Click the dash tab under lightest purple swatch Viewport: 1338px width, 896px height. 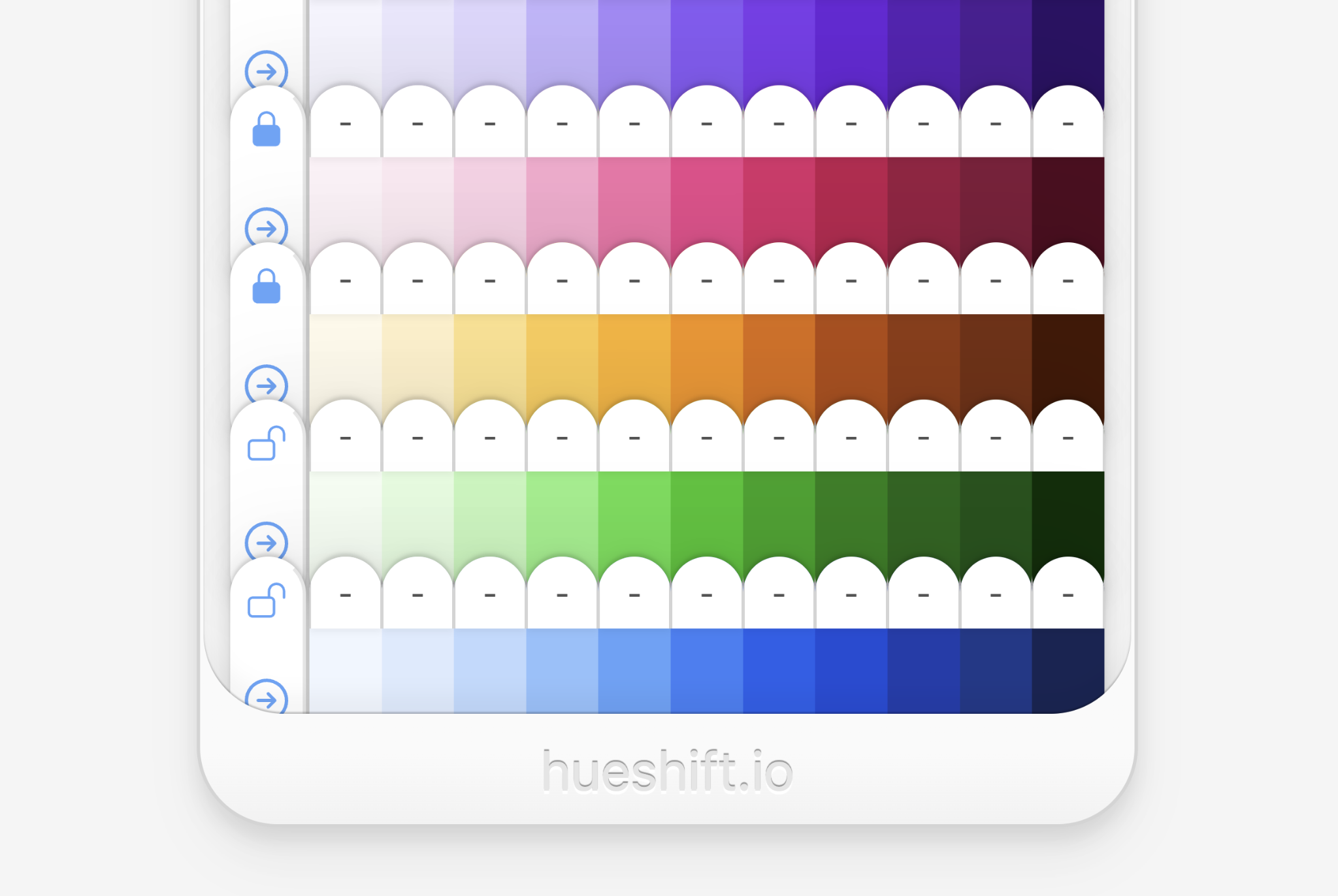tap(346, 124)
